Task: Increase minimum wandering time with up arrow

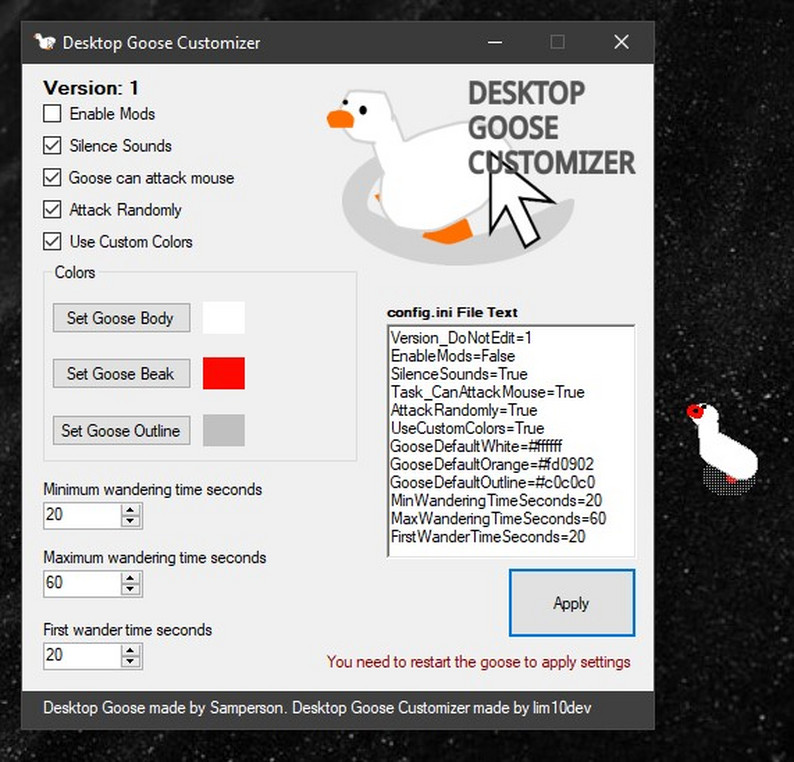Action: pyautogui.click(x=131, y=510)
